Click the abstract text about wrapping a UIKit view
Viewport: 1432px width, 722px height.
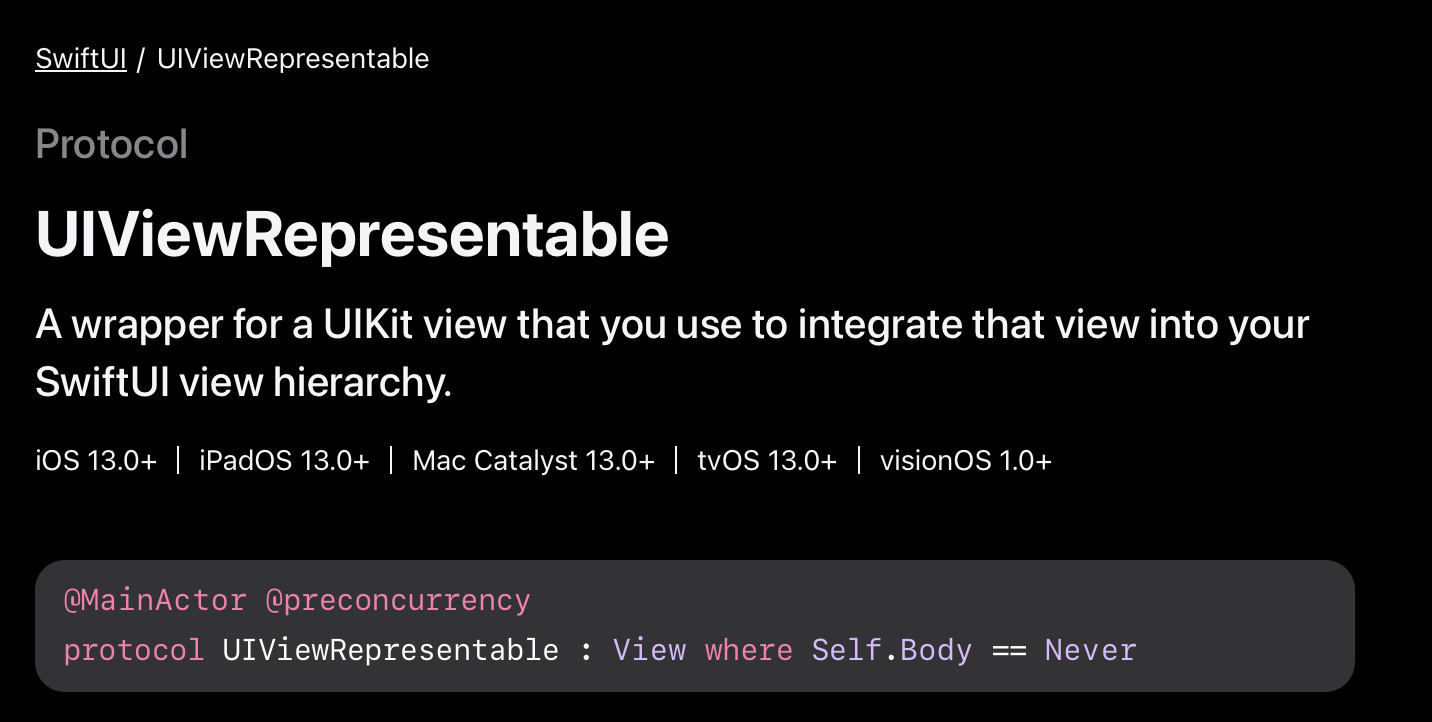[x=672, y=354]
